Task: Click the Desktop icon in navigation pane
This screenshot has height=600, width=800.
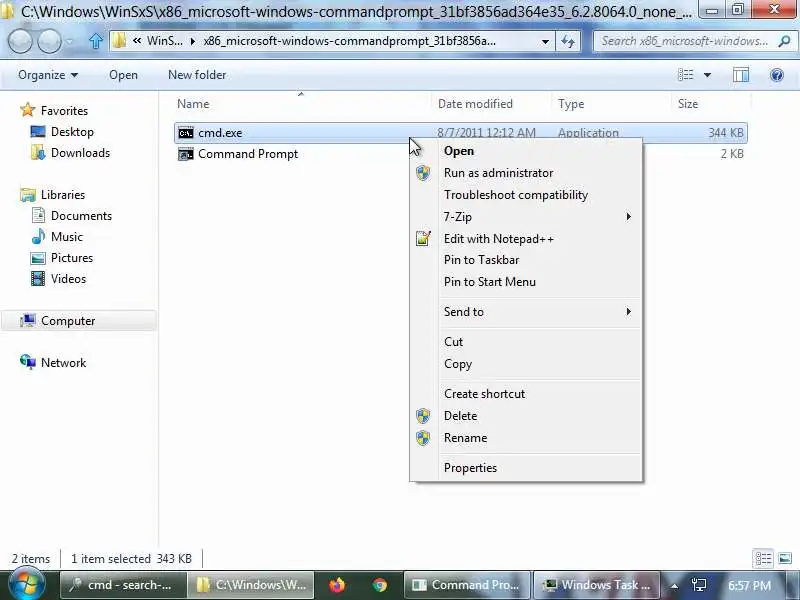Action: [x=38, y=132]
